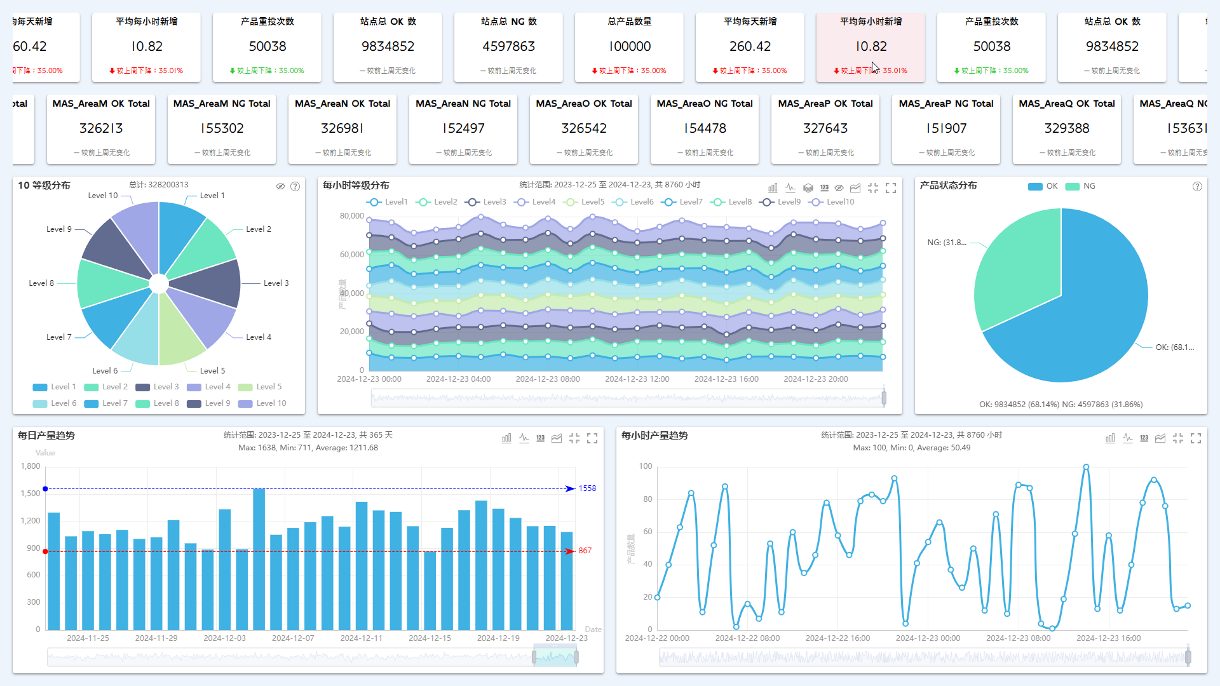
Task: Click restore icon in 每日产量趋势 toolbar
Action: 574,437
